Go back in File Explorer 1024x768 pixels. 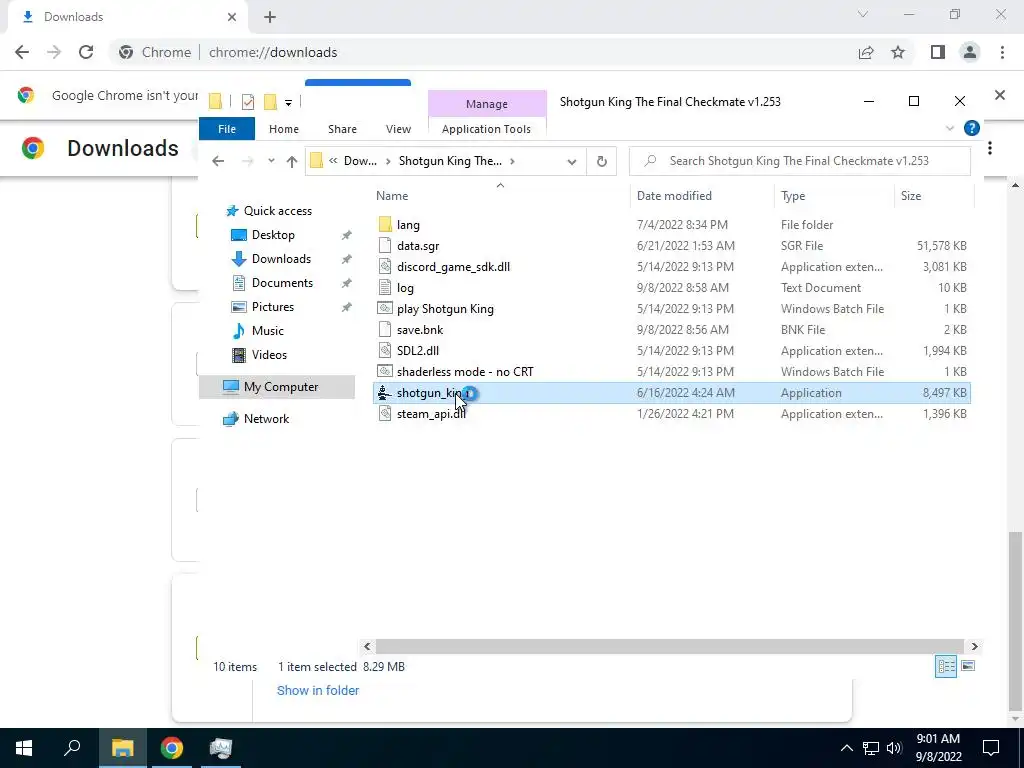coord(218,161)
